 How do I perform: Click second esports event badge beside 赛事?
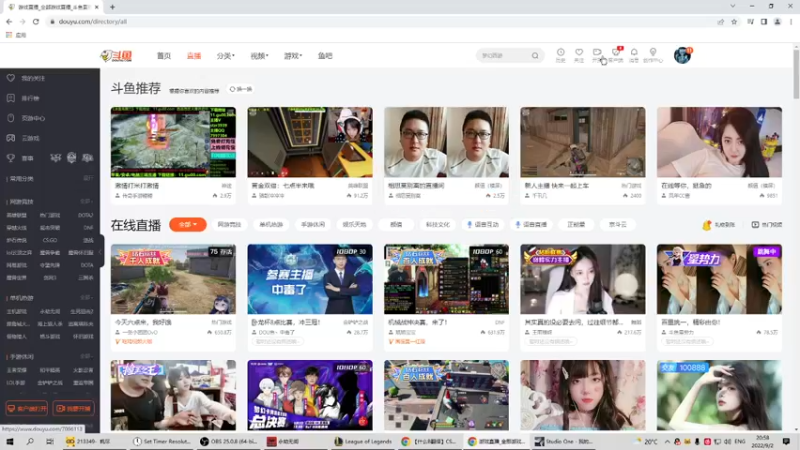(x=71, y=158)
